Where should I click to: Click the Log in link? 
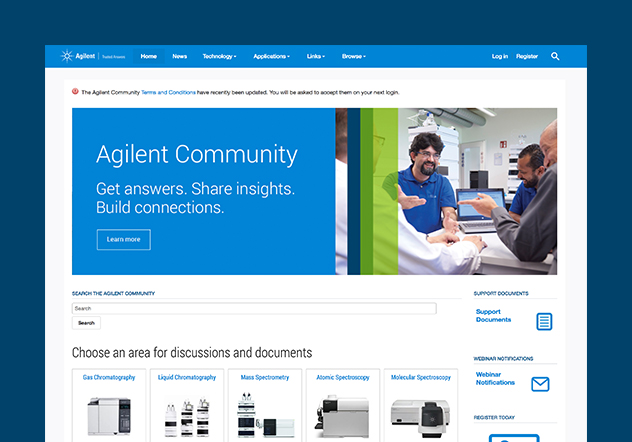500,56
